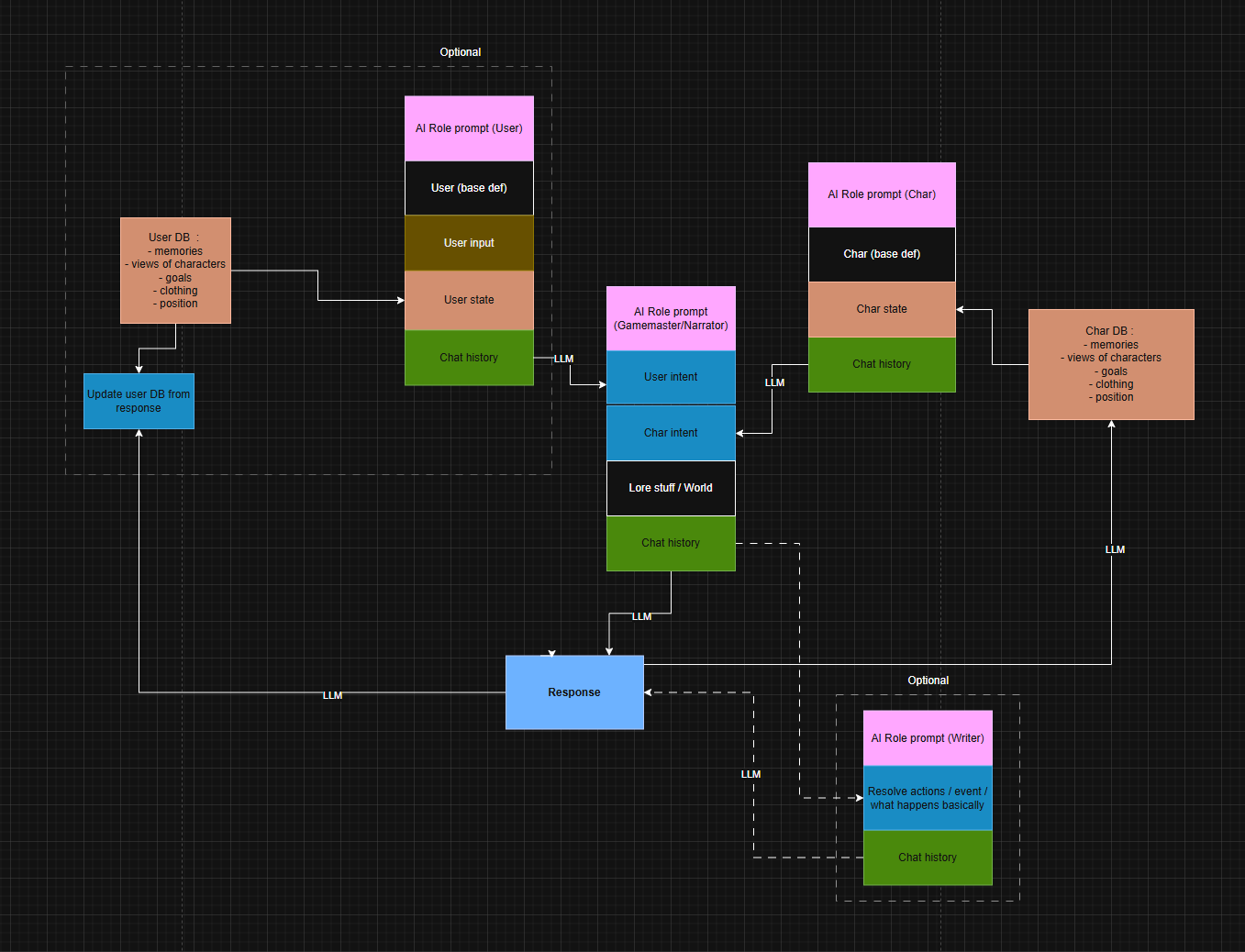Click AI Role prompt (Gamemaster/Narrator) block
Image resolution: width=1245 pixels, height=952 pixels.
click(671, 318)
